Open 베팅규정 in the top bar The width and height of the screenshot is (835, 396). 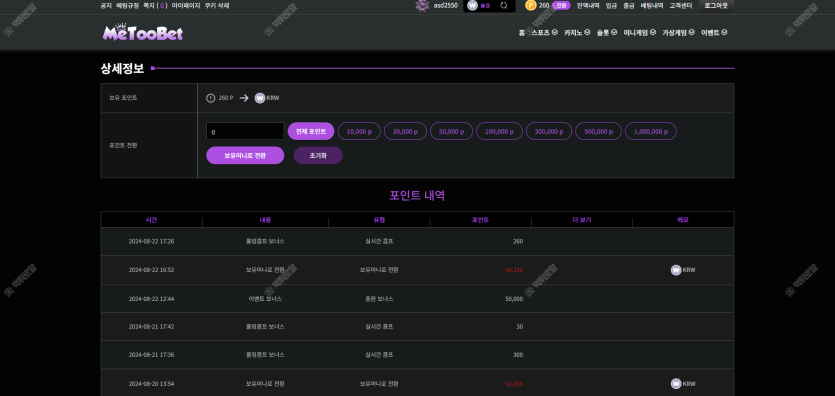tap(127, 6)
